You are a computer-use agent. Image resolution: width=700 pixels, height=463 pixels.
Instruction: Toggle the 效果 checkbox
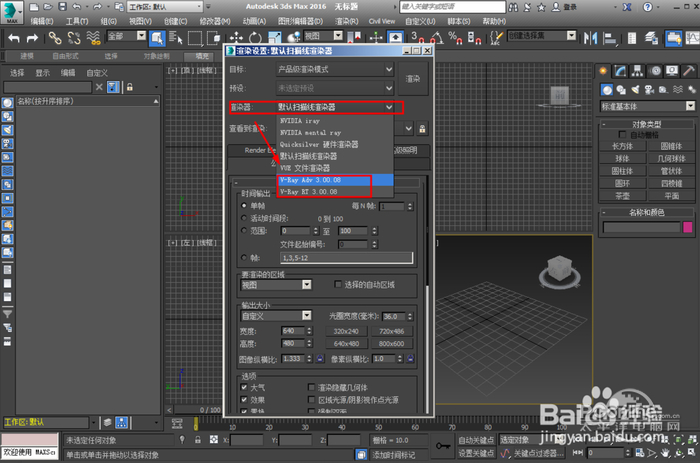coord(244,400)
